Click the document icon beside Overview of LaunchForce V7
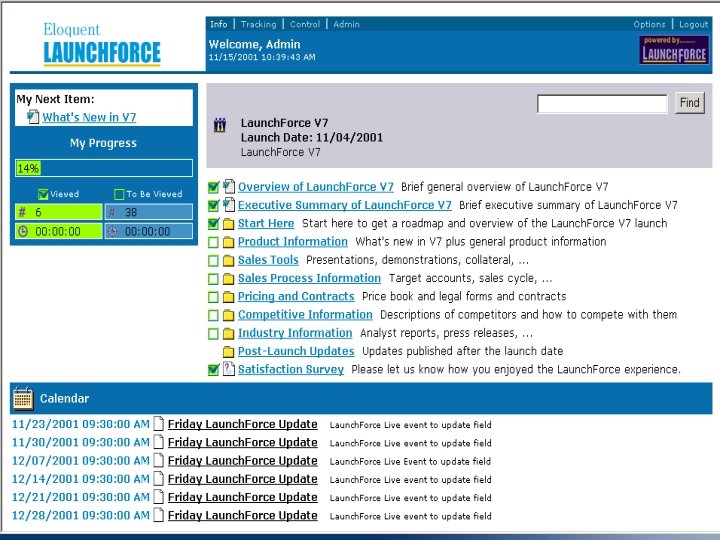The height and width of the screenshot is (540, 720). click(x=229, y=186)
